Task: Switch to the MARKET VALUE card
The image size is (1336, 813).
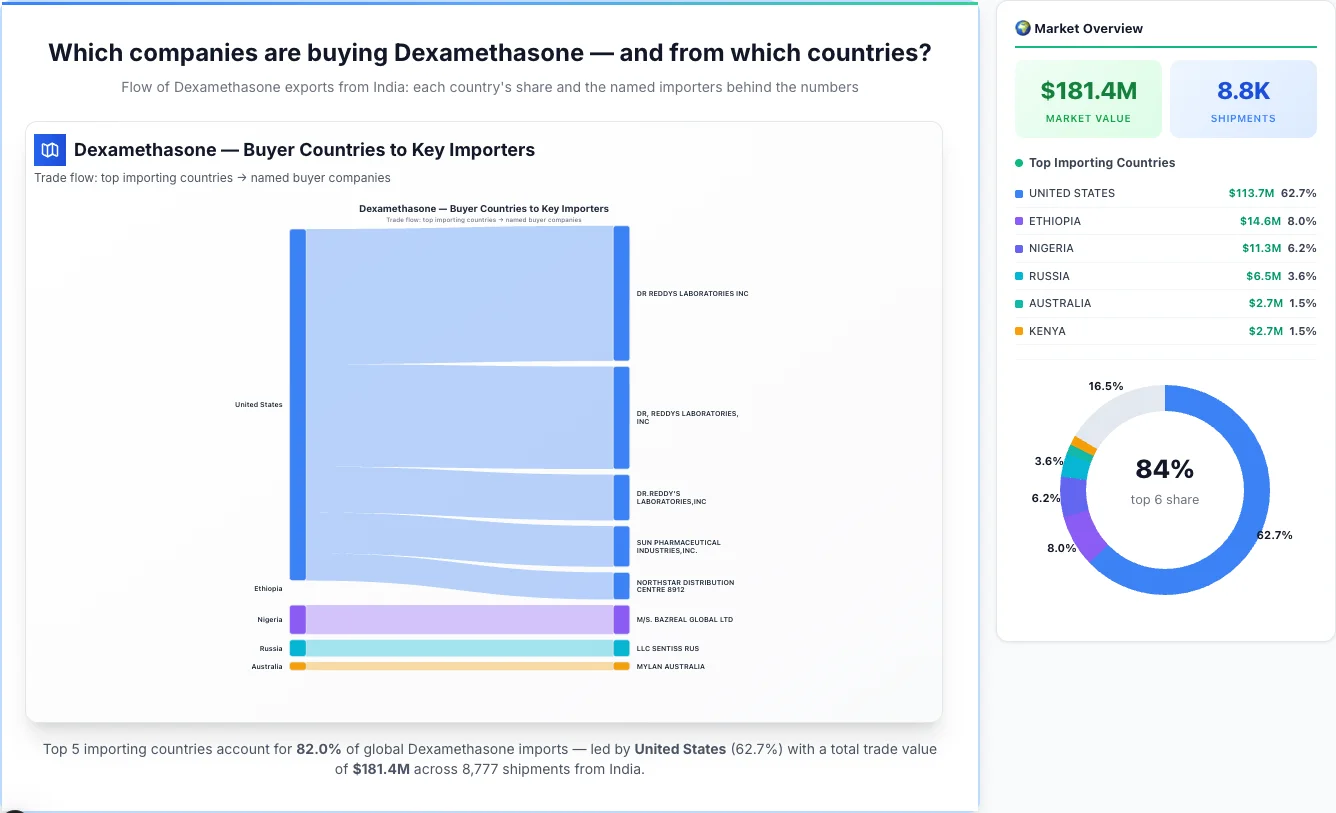Action: [1088, 98]
